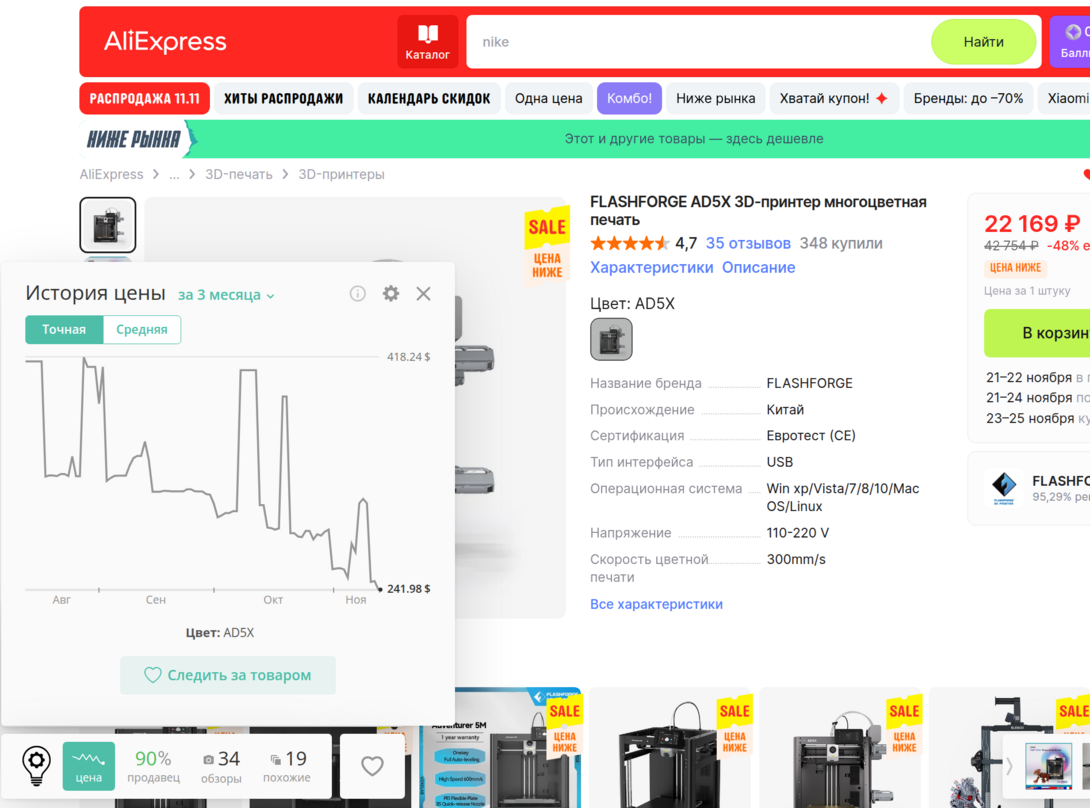Open КАЛЕНДАРЬ СКИДОК tab
The image size is (1090, 808).
(429, 99)
